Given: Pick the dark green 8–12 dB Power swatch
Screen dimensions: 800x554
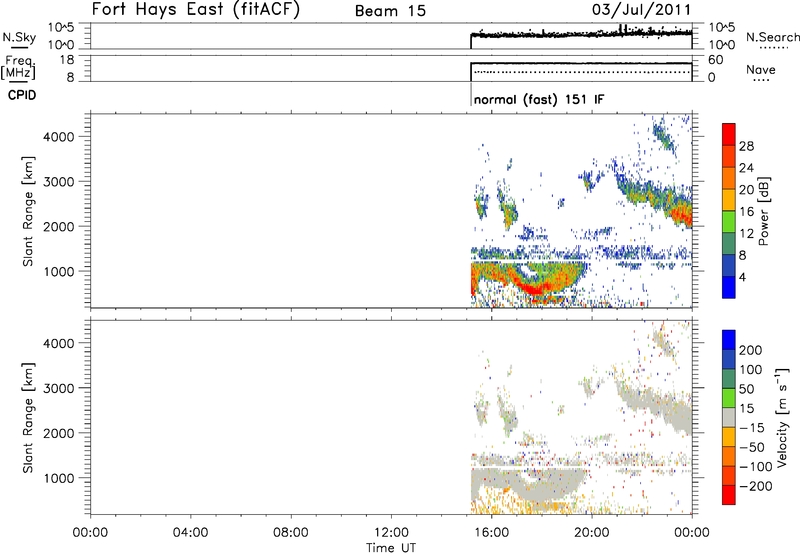Looking at the screenshot, I should (x=729, y=244).
